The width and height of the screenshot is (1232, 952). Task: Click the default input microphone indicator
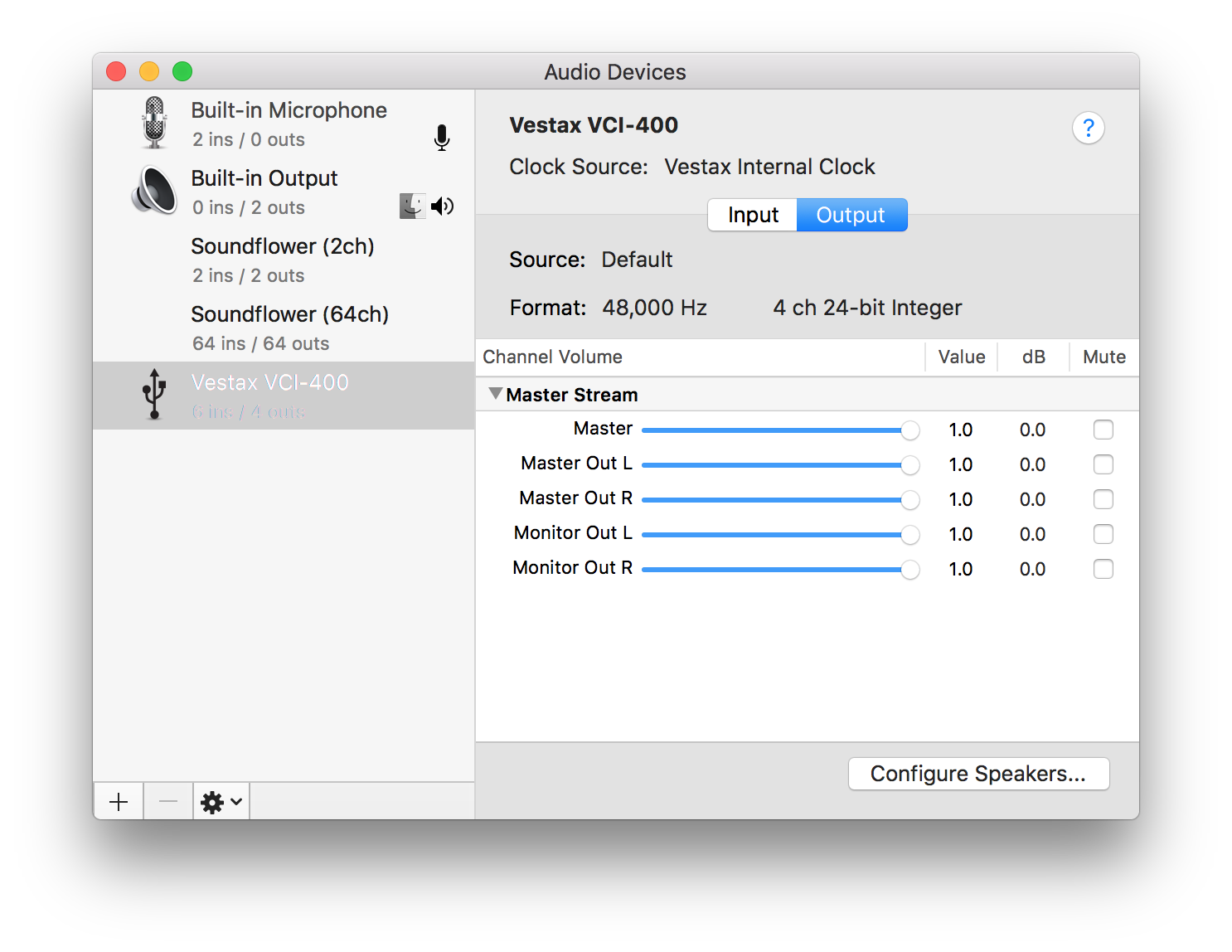click(442, 138)
